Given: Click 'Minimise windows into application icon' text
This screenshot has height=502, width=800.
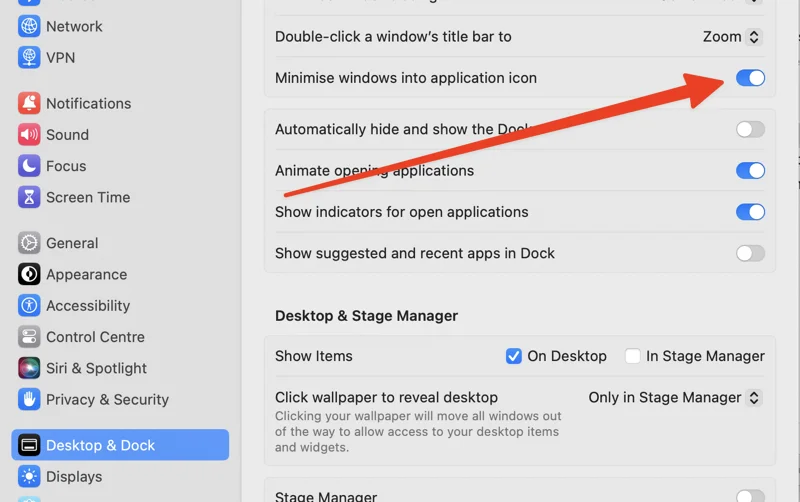Looking at the screenshot, I should tap(406, 78).
